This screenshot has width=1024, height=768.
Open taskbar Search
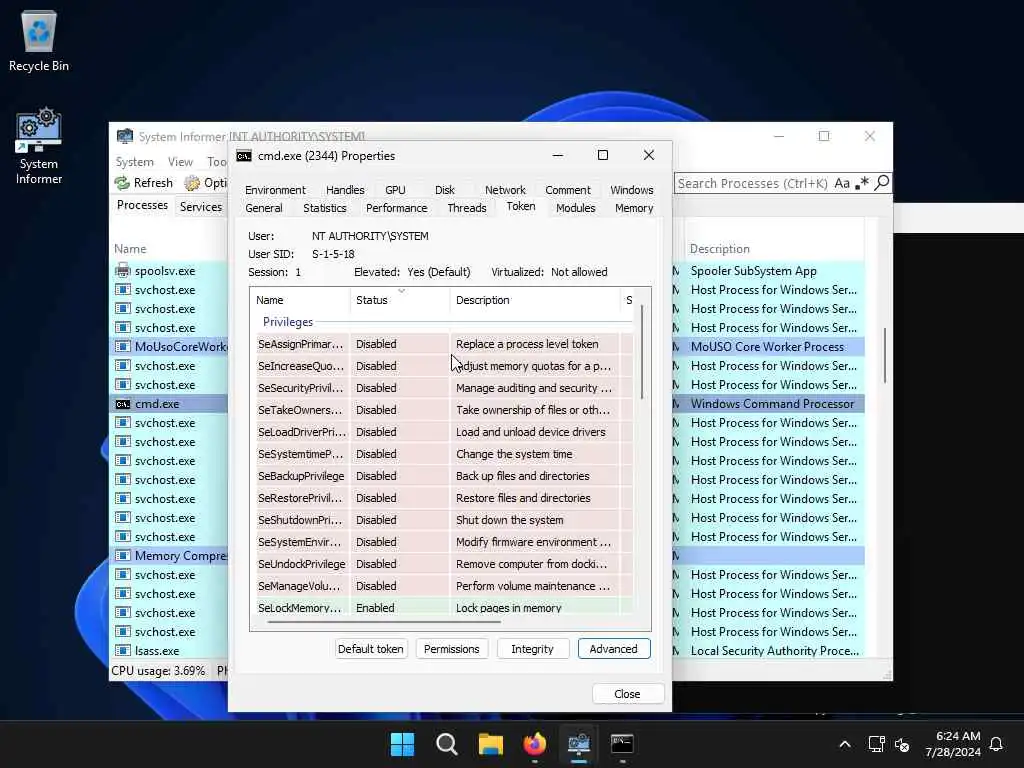click(x=447, y=744)
